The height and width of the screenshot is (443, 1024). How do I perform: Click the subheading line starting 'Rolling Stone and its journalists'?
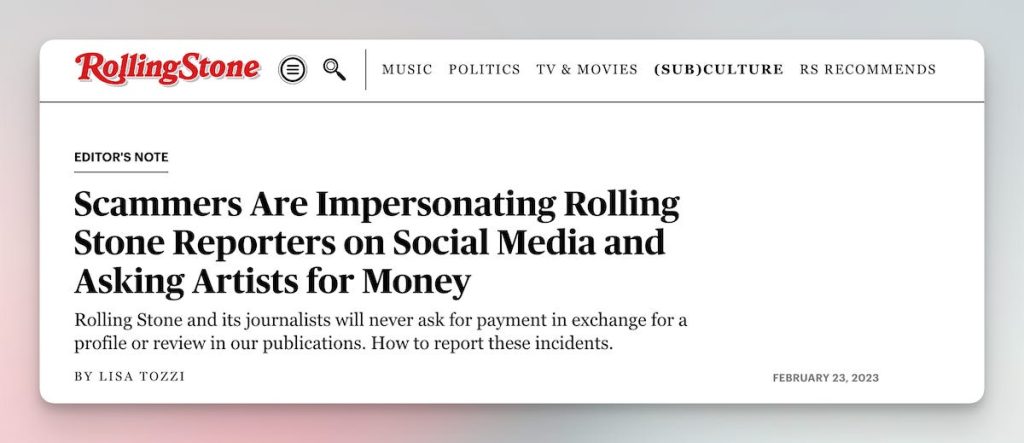pyautogui.click(x=380, y=321)
